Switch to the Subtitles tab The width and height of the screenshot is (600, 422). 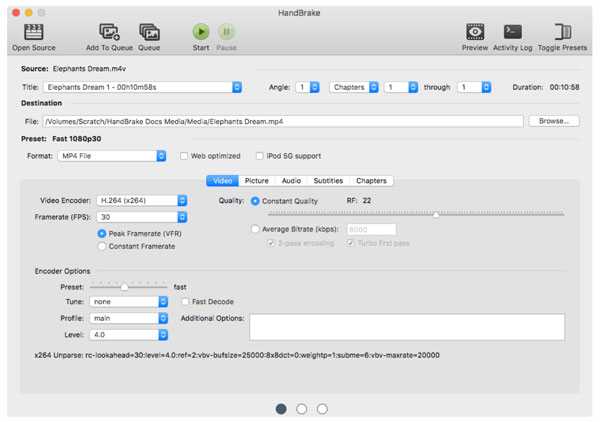coord(328,181)
